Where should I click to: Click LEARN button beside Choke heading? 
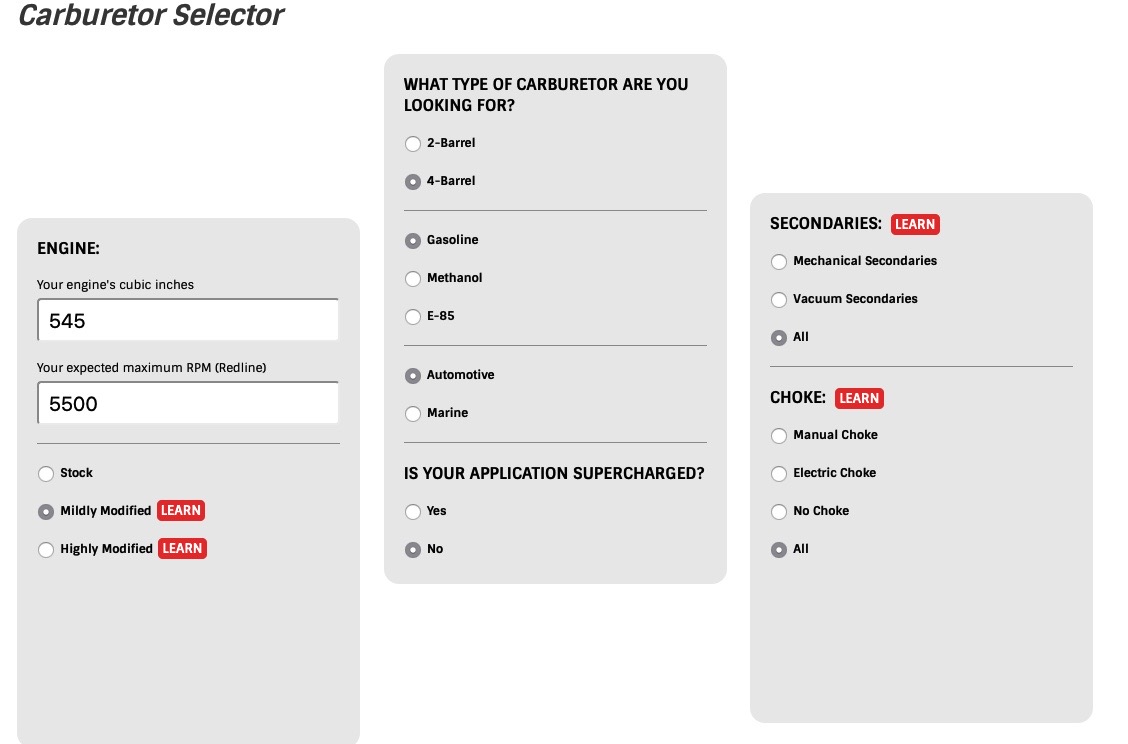[x=859, y=399]
